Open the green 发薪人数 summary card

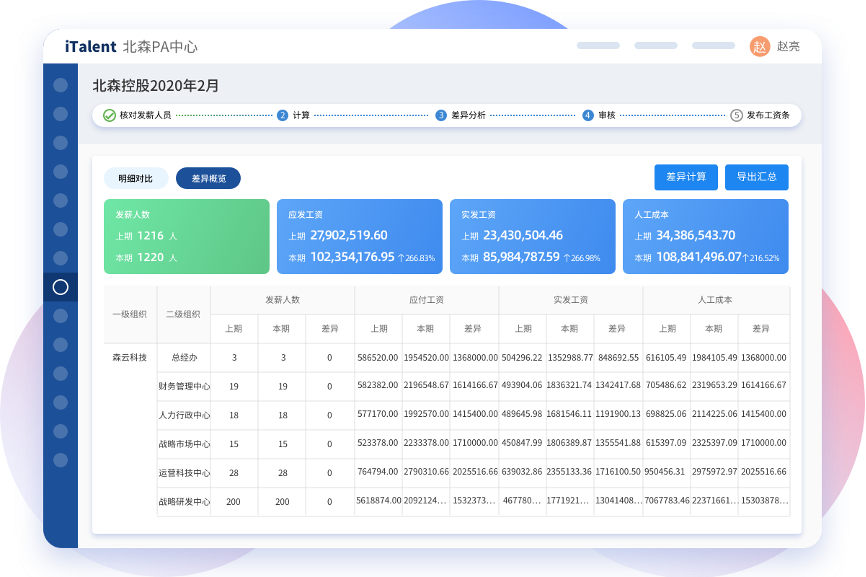pos(186,236)
